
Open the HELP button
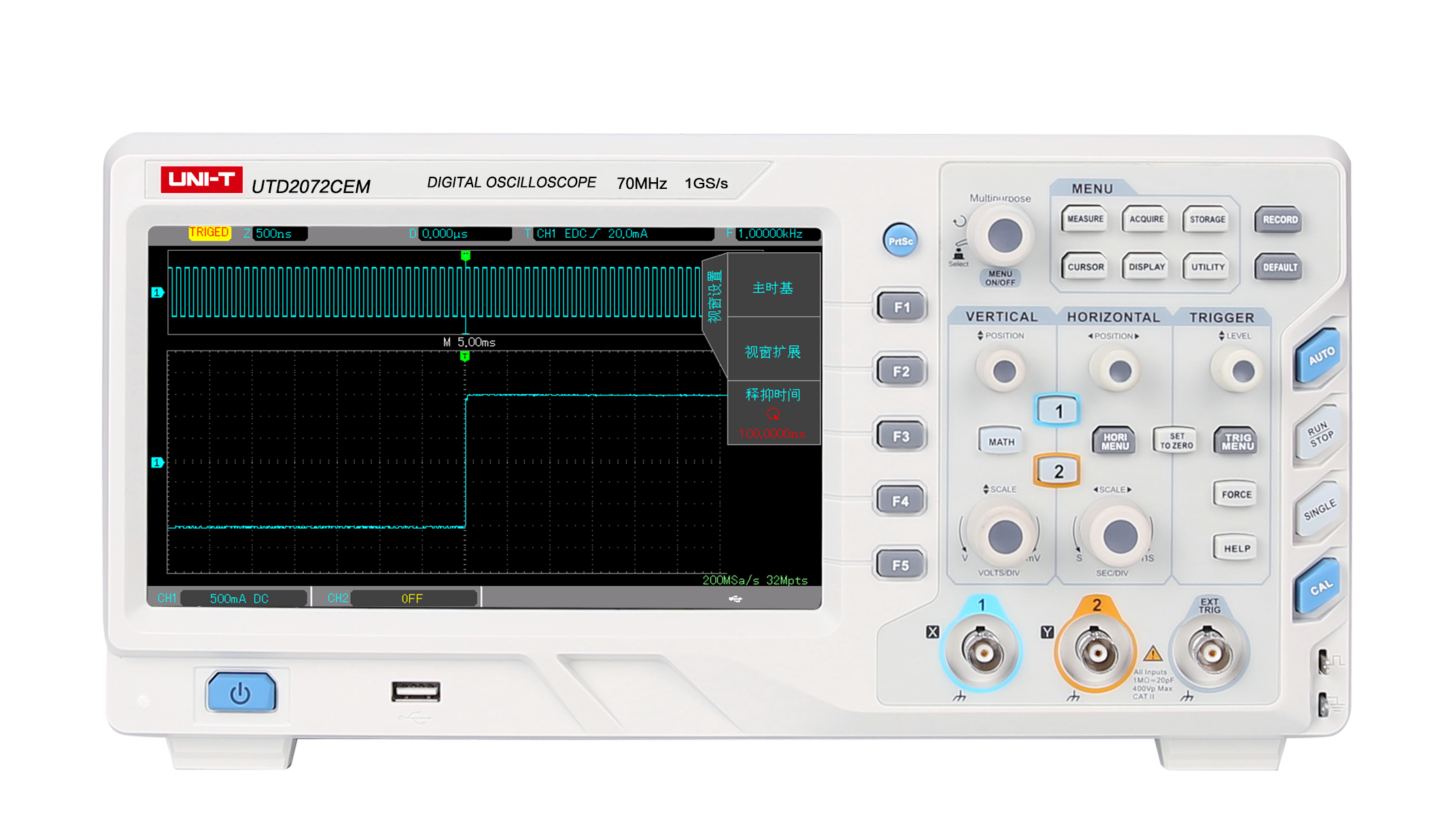point(1236,548)
